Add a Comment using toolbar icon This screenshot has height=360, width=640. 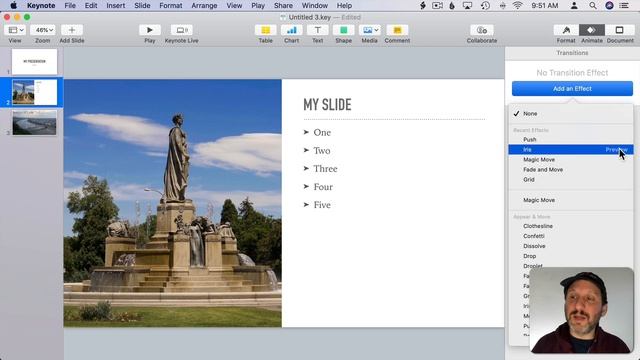click(x=397, y=30)
